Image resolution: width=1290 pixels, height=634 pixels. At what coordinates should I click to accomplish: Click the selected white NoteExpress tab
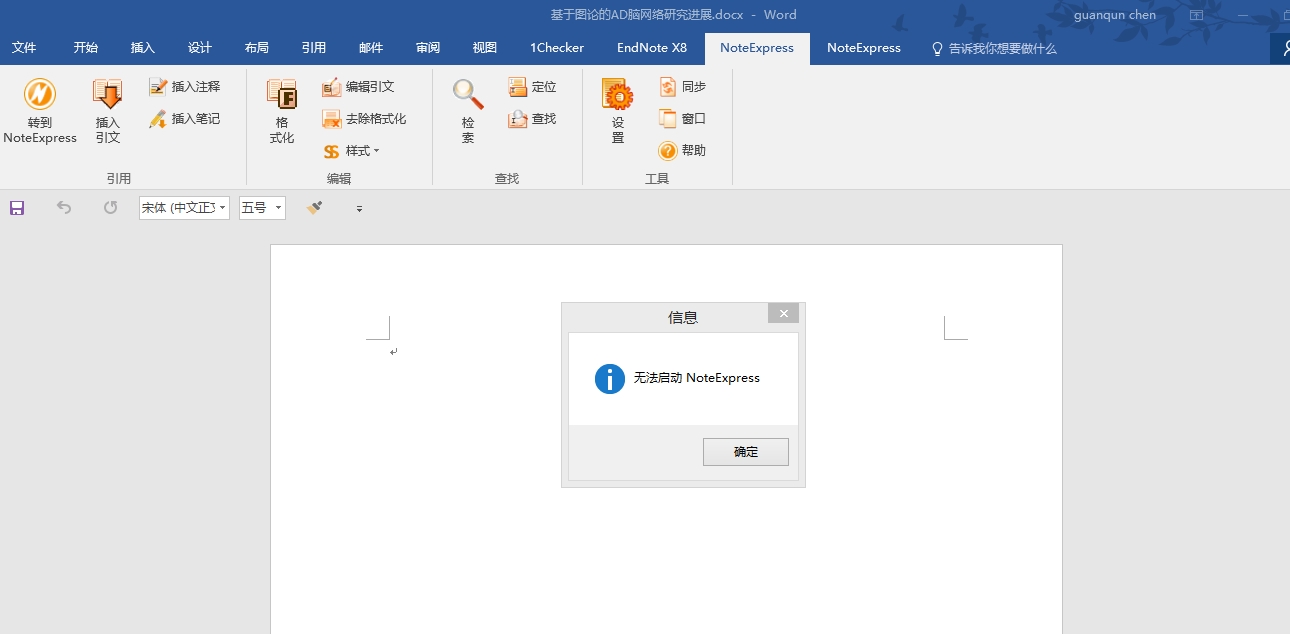click(x=757, y=48)
